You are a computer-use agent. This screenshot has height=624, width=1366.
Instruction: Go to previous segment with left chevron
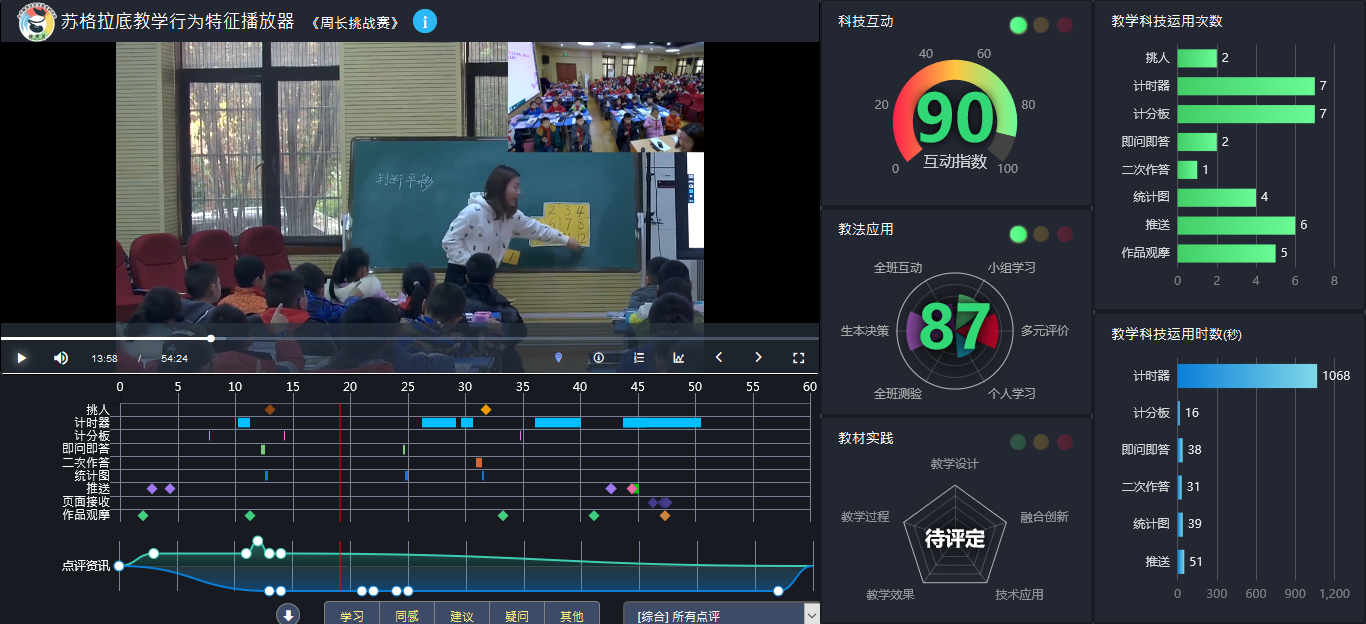tap(719, 358)
